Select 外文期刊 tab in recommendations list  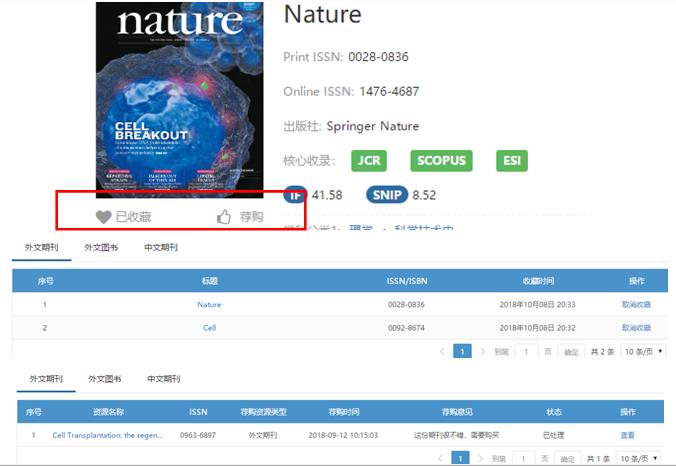(46, 379)
